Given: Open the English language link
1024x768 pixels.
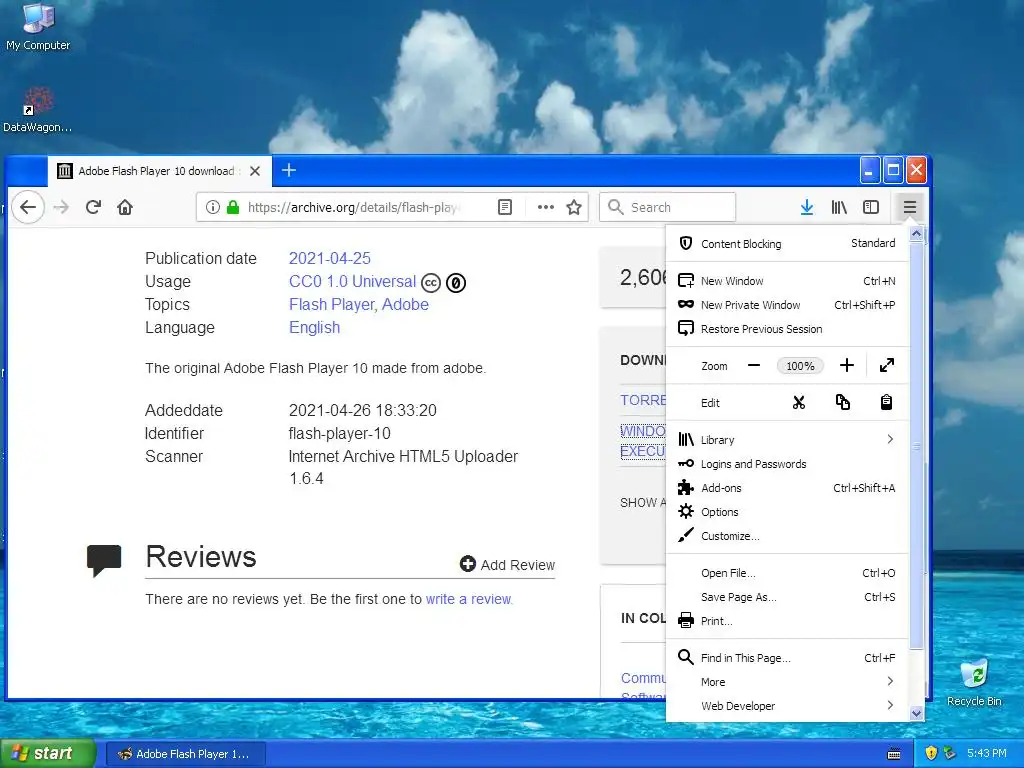Looking at the screenshot, I should coord(315,327).
